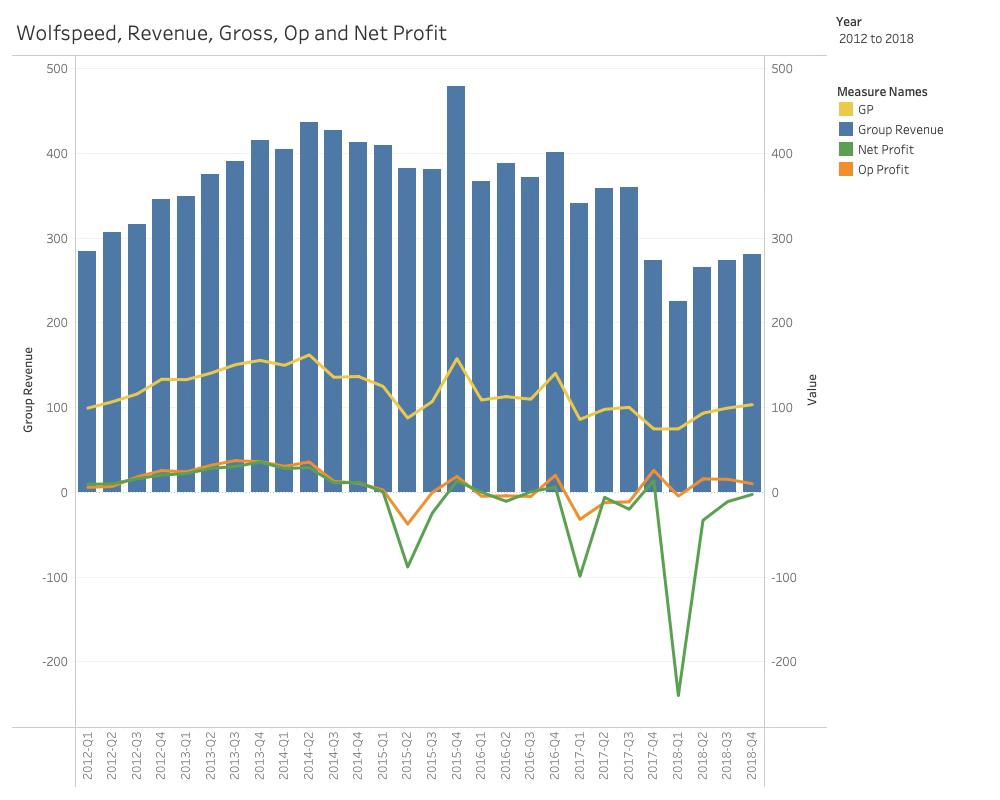Click GP line peak at 2015-Q4
1000x800 pixels.
pyautogui.click(x=457, y=359)
